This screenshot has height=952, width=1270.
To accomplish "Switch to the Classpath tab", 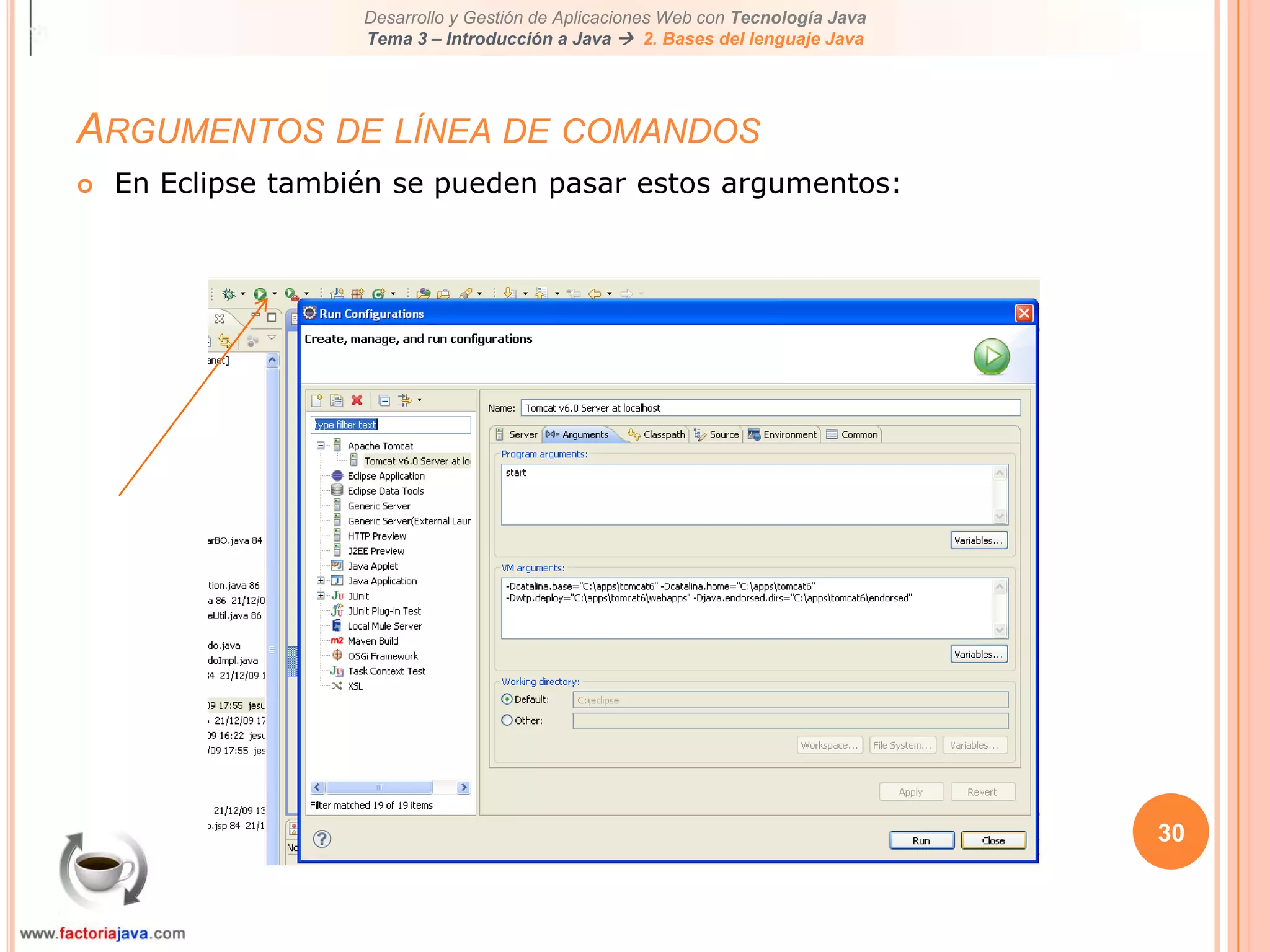I will click(x=657, y=434).
